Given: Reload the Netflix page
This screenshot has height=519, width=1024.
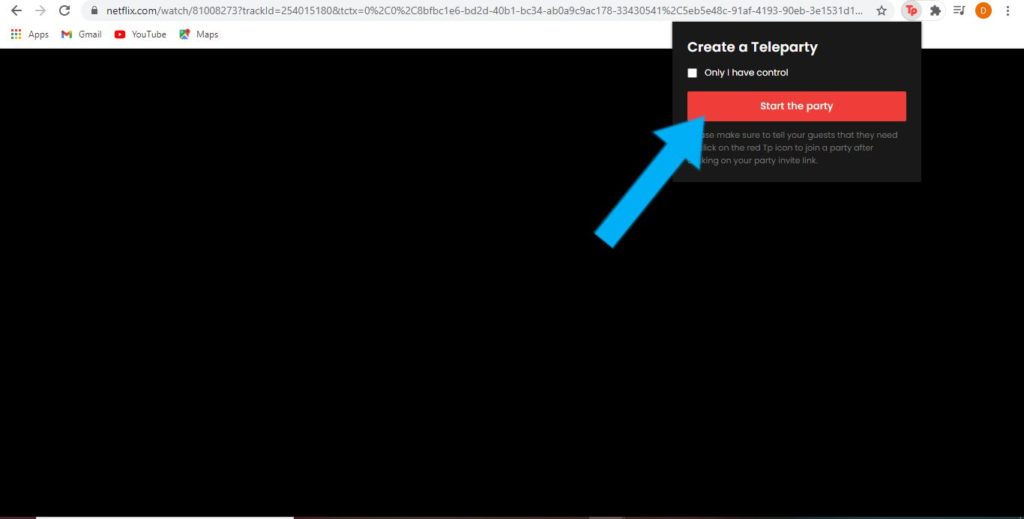Looking at the screenshot, I should [64, 10].
